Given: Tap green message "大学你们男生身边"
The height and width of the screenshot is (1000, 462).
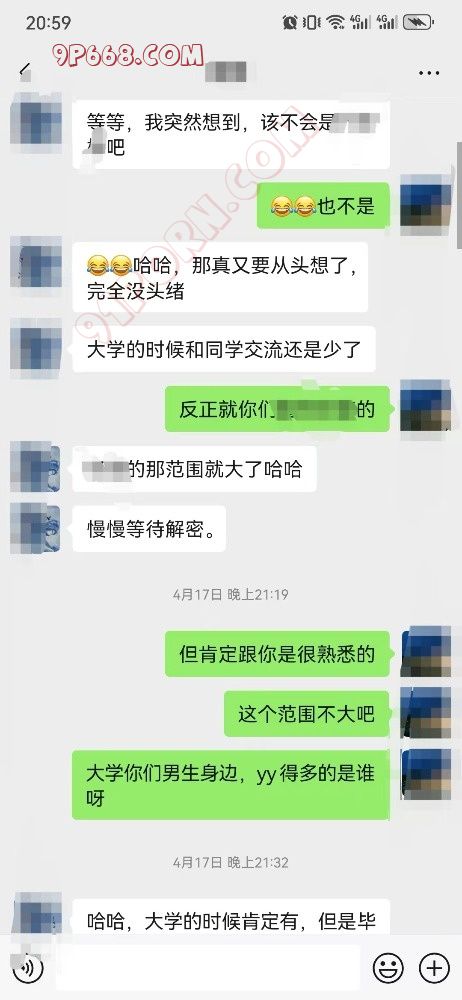Looking at the screenshot, I should coord(230,785).
